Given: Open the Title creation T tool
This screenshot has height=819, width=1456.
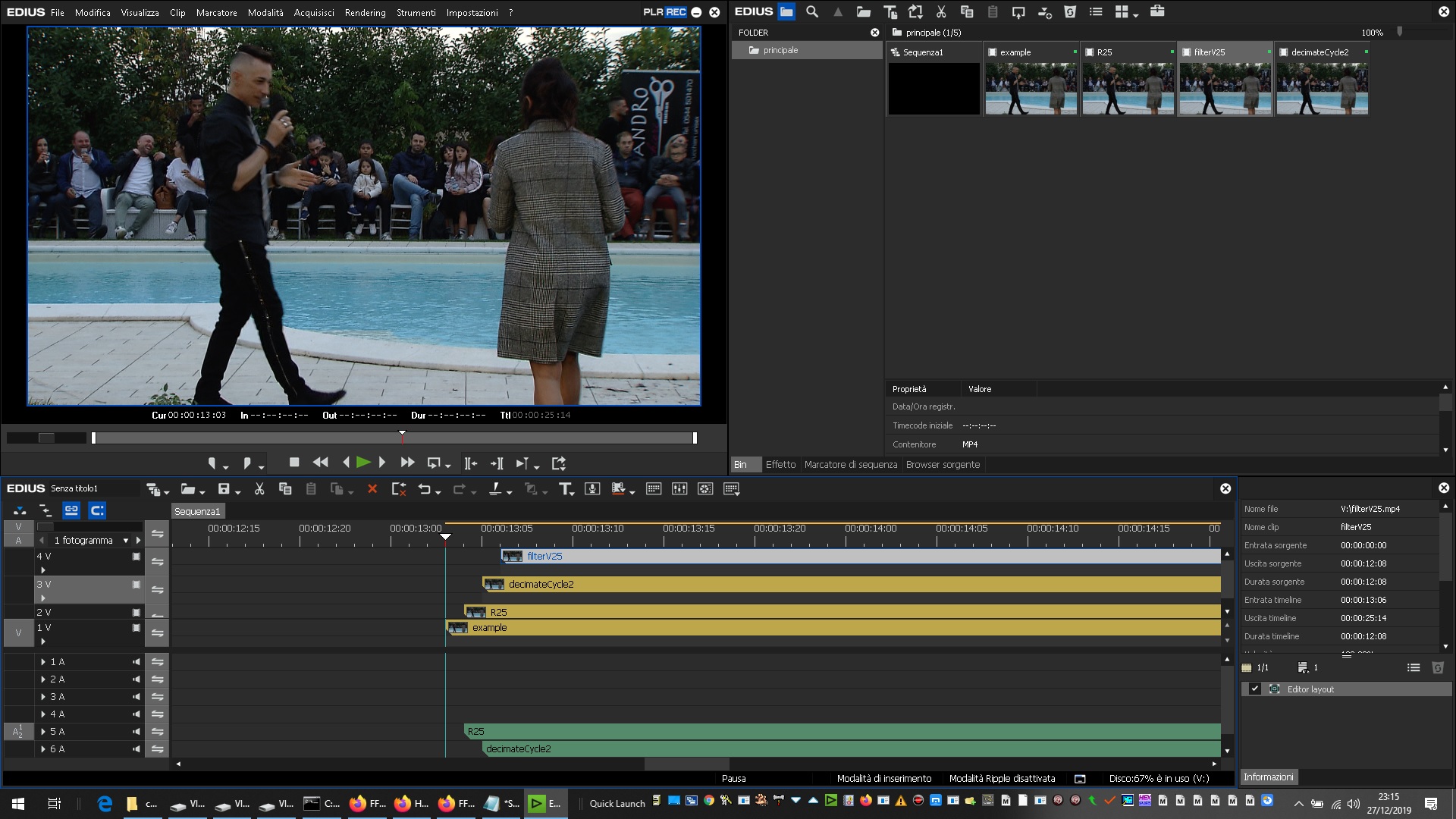Looking at the screenshot, I should (565, 489).
